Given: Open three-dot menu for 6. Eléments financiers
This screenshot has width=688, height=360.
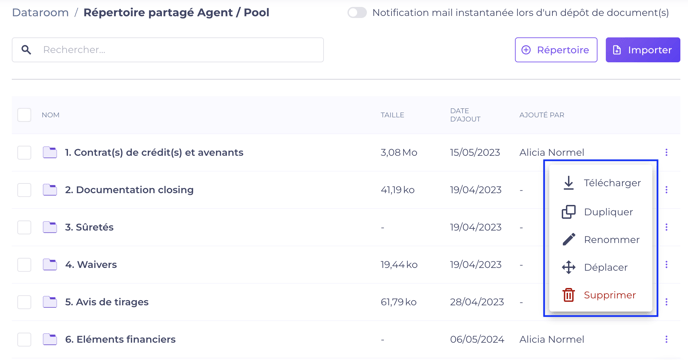Looking at the screenshot, I should pos(666,339).
